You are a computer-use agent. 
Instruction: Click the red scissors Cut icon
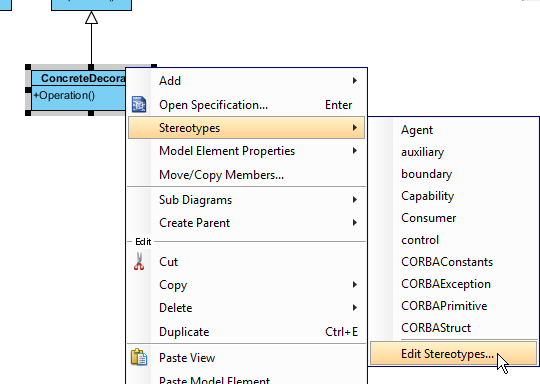(x=139, y=261)
